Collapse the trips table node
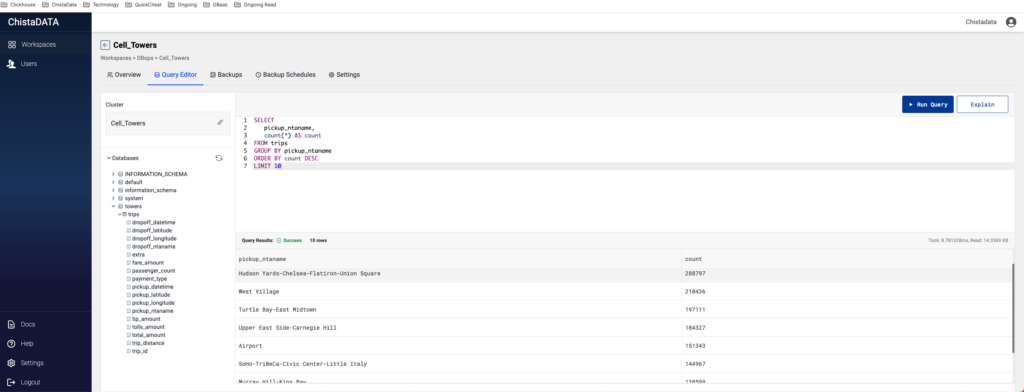The width and height of the screenshot is (1024, 392). [120, 214]
